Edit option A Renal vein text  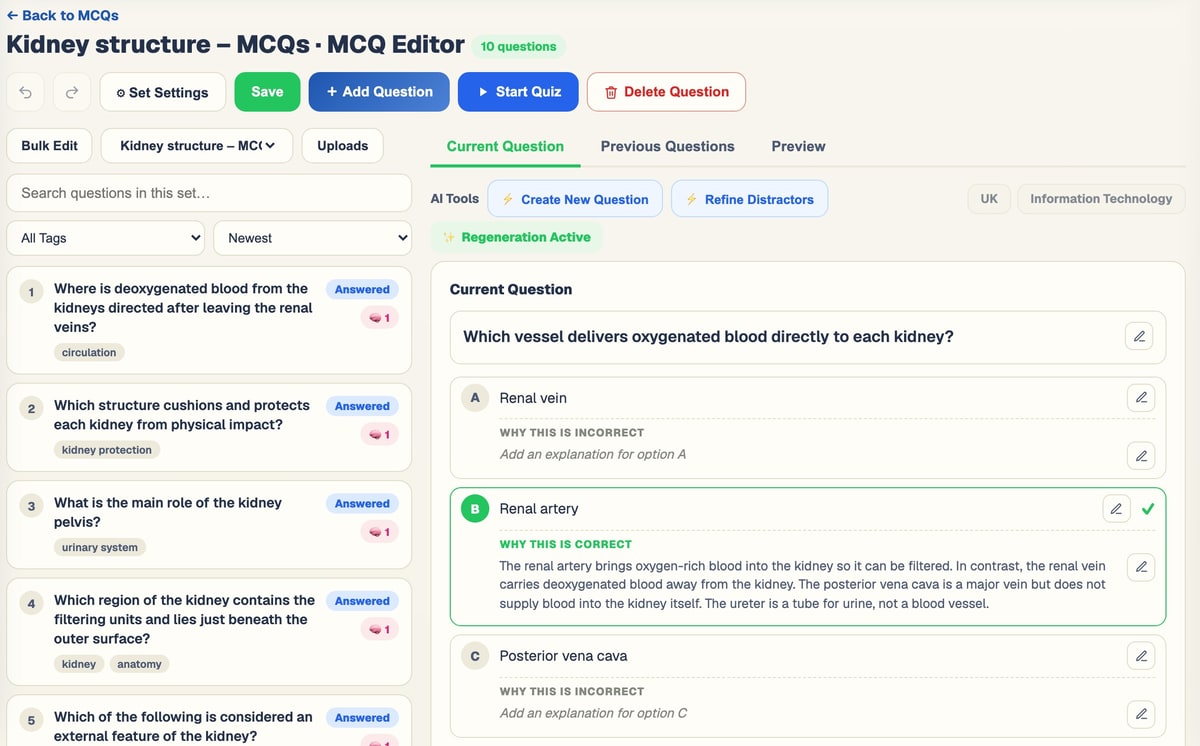(1141, 398)
